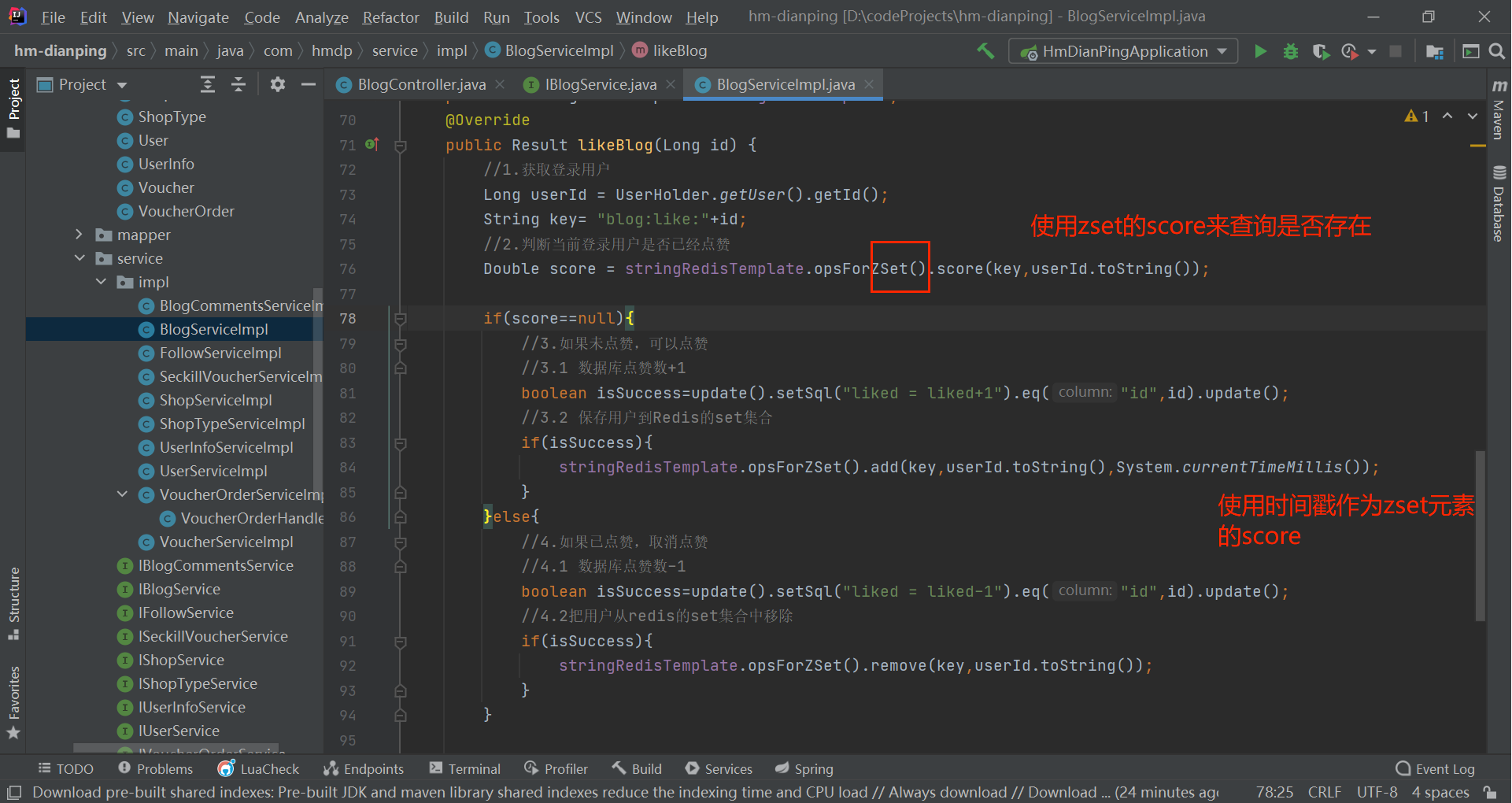This screenshot has width=1512, height=803.
Task: Open Project panel settings gear
Action: pos(278,84)
